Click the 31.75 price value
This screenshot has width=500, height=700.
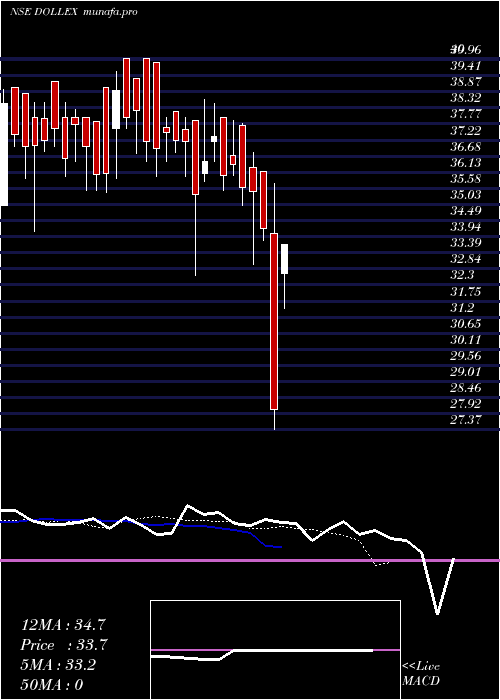(466, 292)
